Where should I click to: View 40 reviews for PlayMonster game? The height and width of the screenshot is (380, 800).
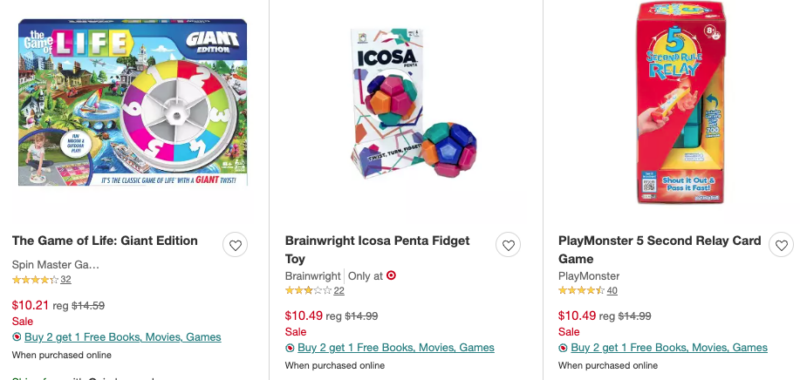pyautogui.click(x=612, y=291)
